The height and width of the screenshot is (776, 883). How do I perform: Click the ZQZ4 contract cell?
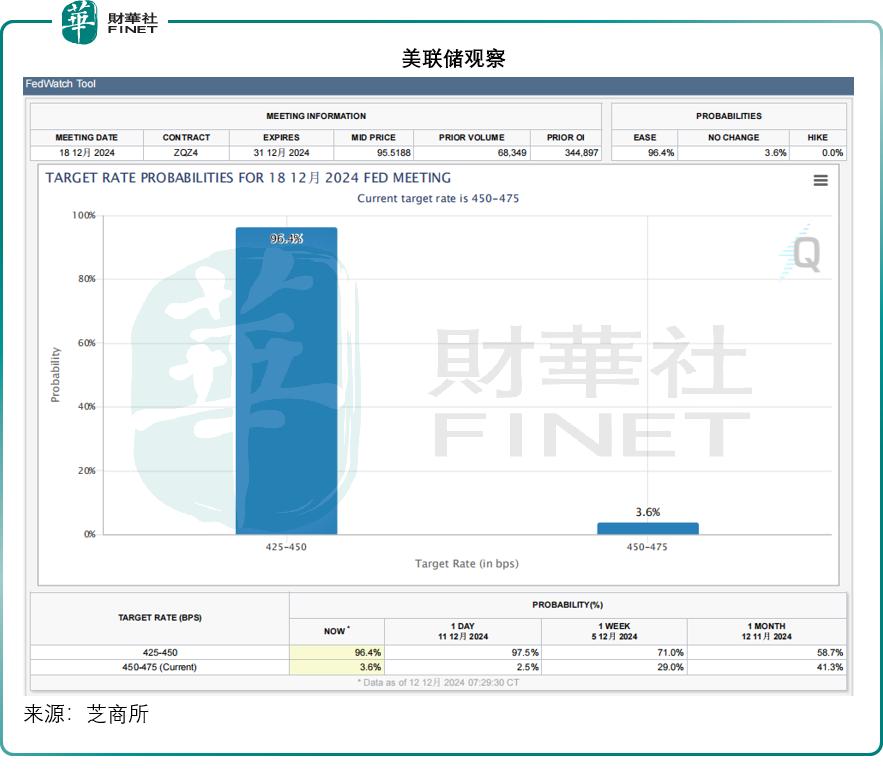coord(186,153)
